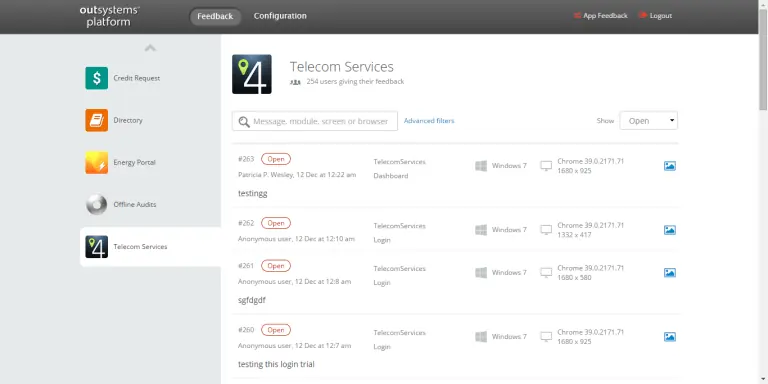This screenshot has width=768, height=384.
Task: Click '254 users giving their feedback' text
Action: [355, 82]
